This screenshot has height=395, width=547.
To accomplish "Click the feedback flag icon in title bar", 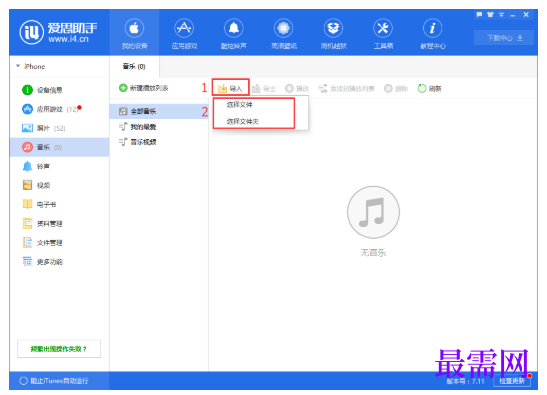I will tap(479, 15).
